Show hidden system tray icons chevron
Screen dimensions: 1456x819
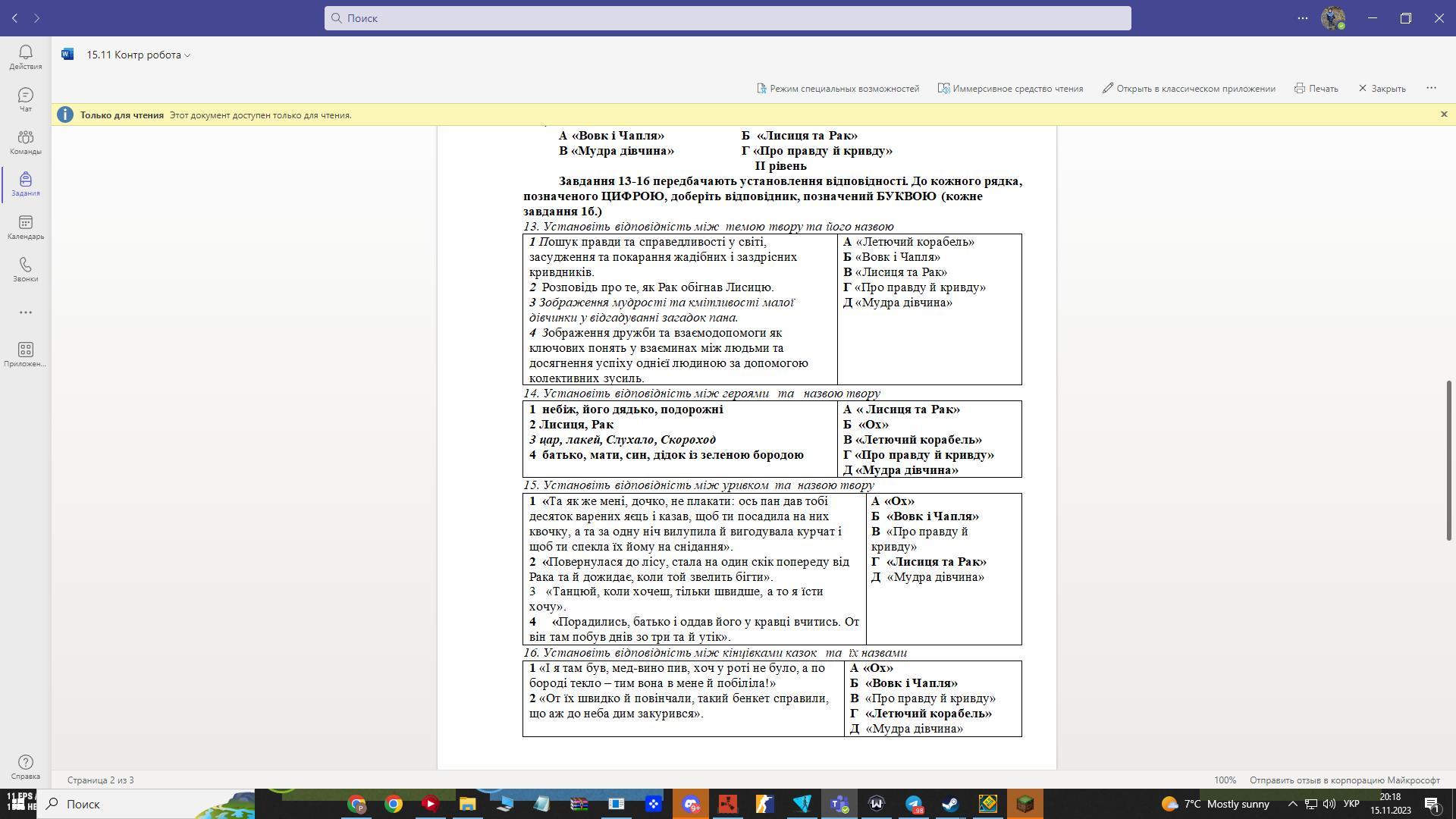click(1293, 804)
